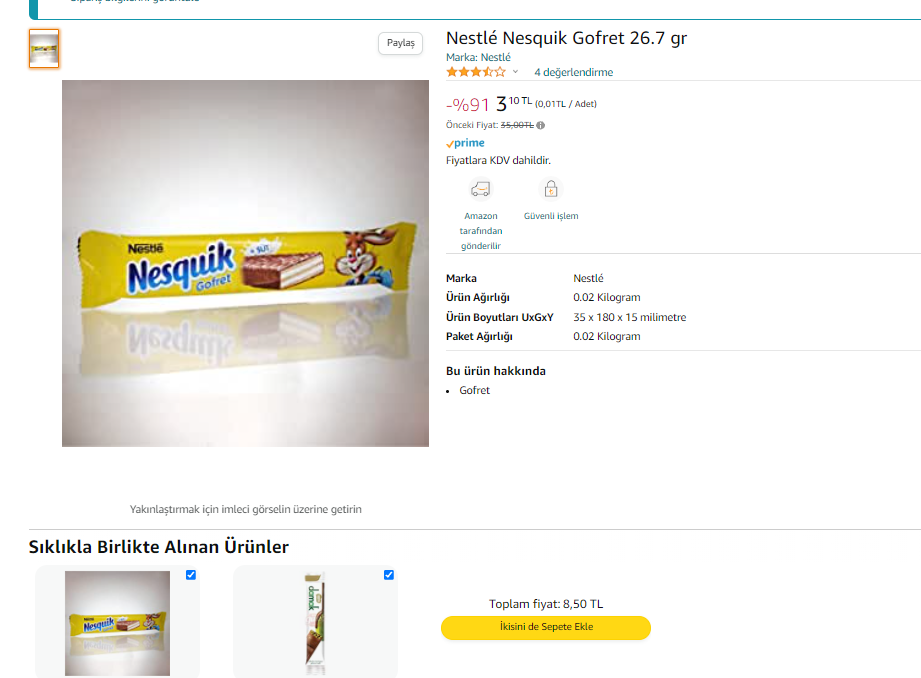Click the info icon beside Önceki Fiyat
This screenshot has width=921, height=678.
[541, 125]
